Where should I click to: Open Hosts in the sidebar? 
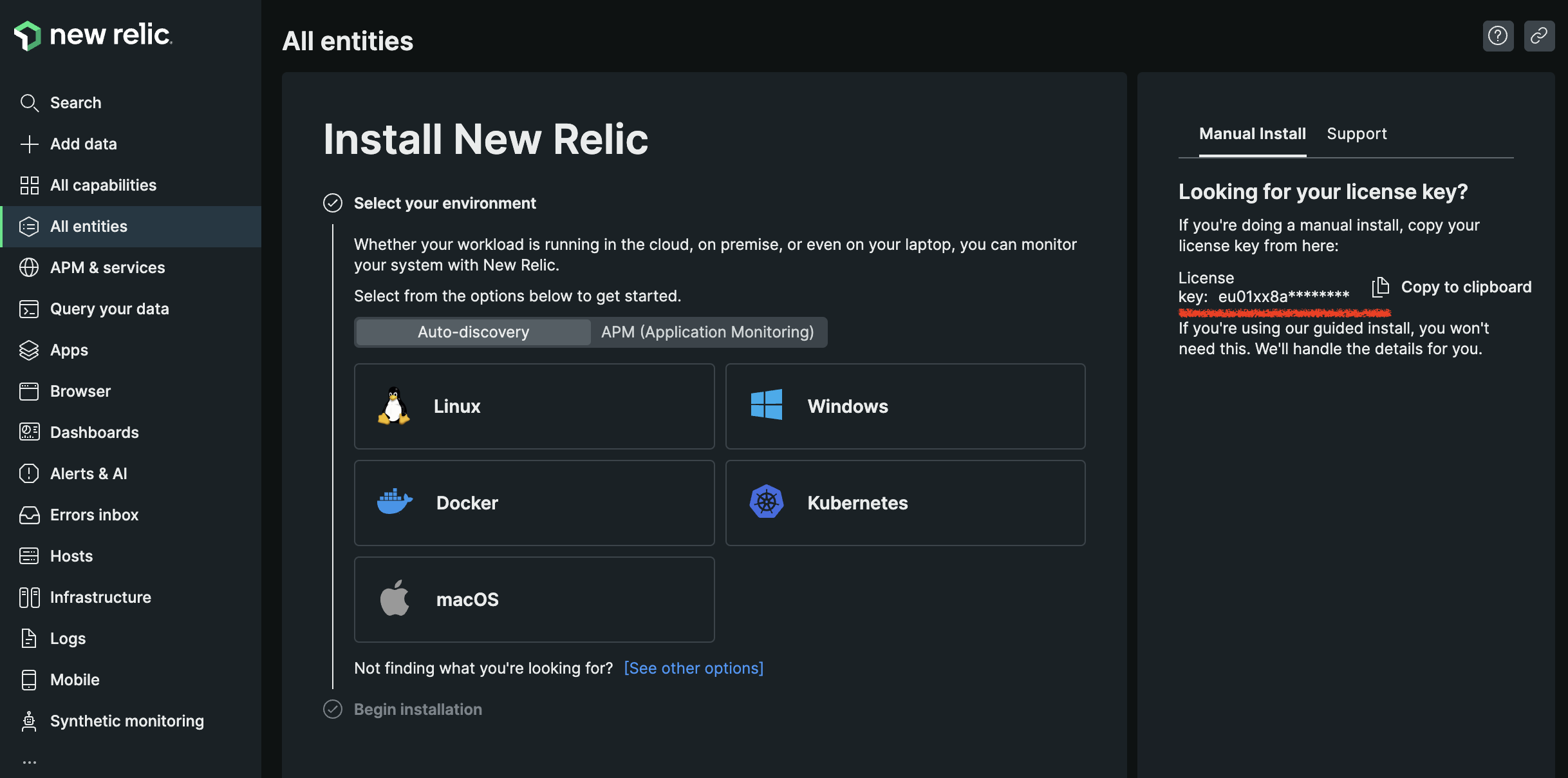coord(131,556)
